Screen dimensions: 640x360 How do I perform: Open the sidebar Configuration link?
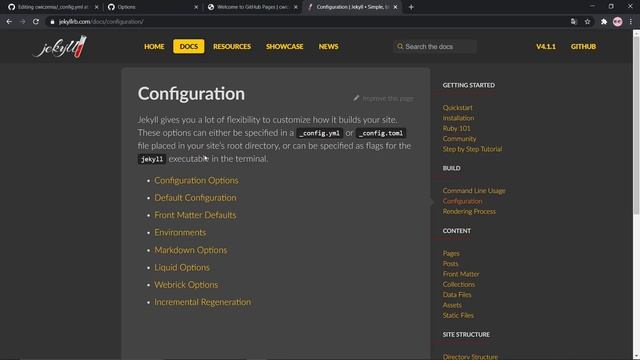(x=462, y=201)
